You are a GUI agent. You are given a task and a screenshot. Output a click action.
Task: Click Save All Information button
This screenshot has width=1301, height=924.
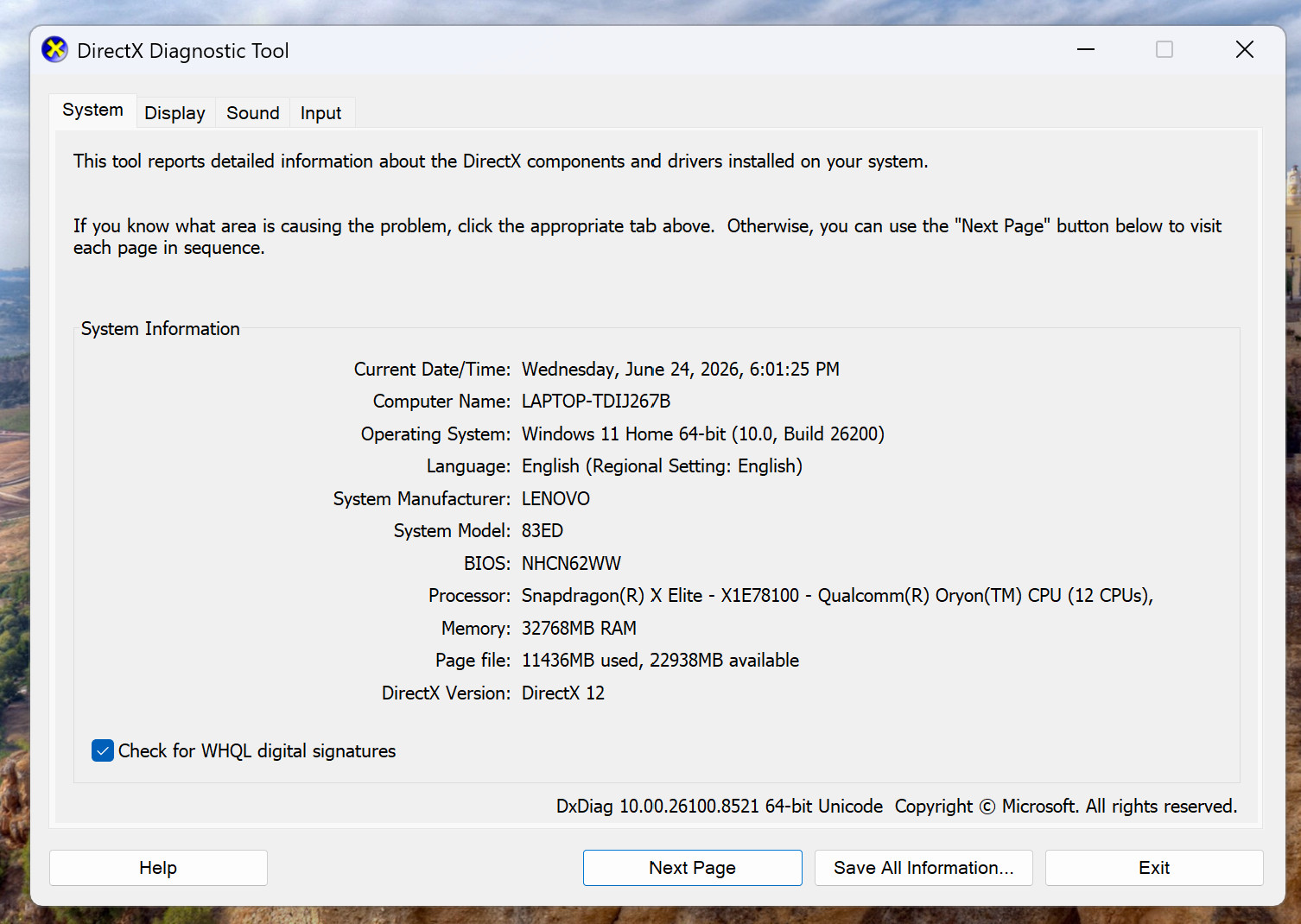(x=923, y=868)
